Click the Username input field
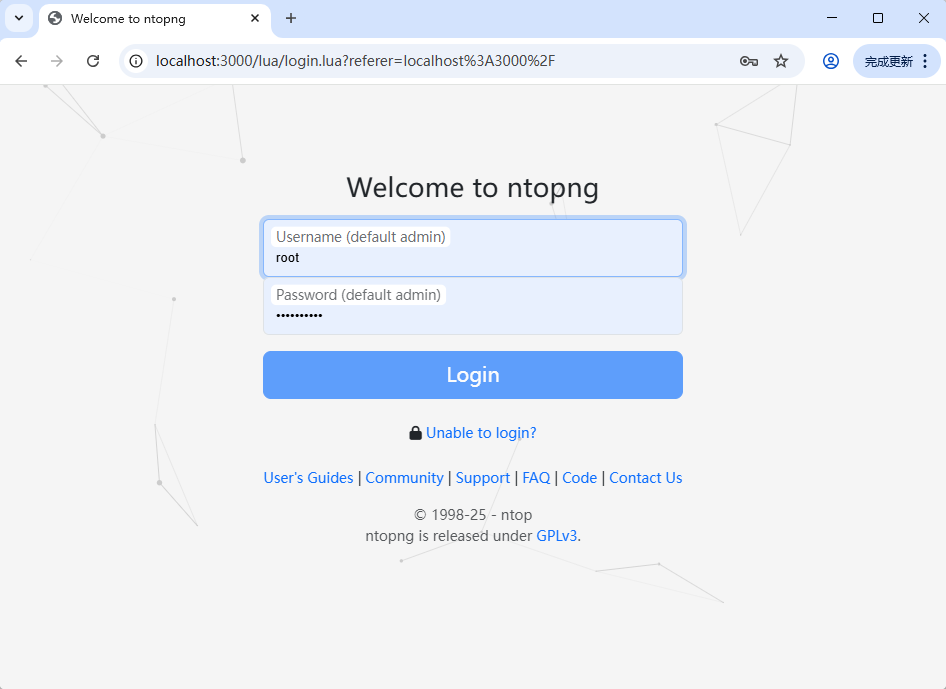946x689 pixels. pos(473,248)
